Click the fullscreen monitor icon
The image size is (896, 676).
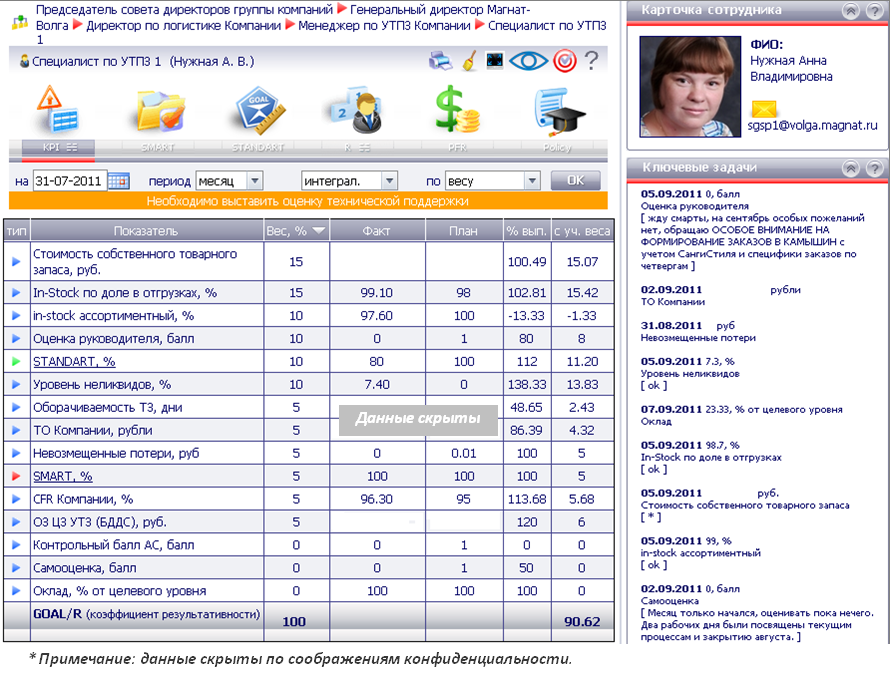coord(494,60)
